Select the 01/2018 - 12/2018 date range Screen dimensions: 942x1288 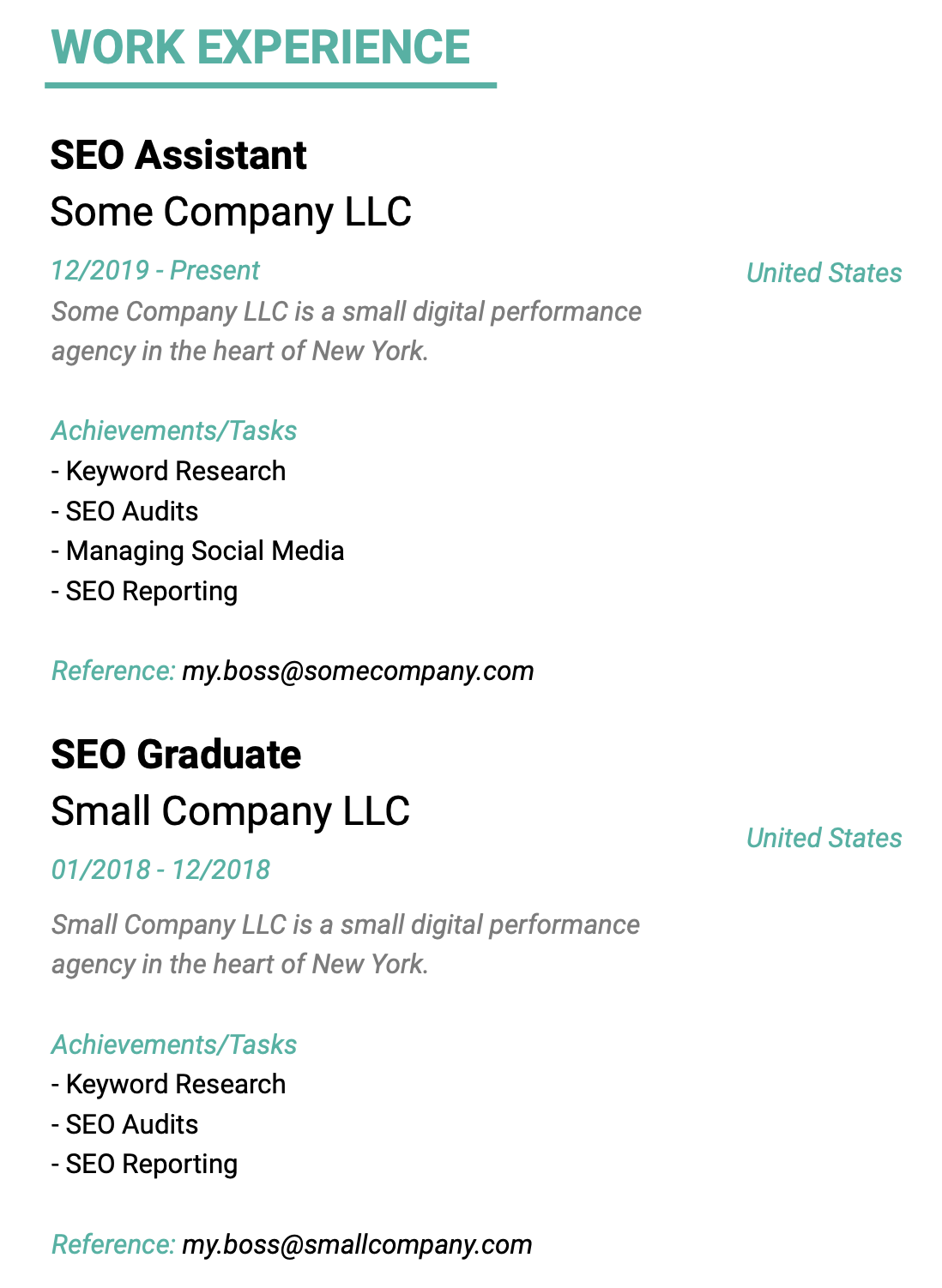pyautogui.click(x=160, y=870)
